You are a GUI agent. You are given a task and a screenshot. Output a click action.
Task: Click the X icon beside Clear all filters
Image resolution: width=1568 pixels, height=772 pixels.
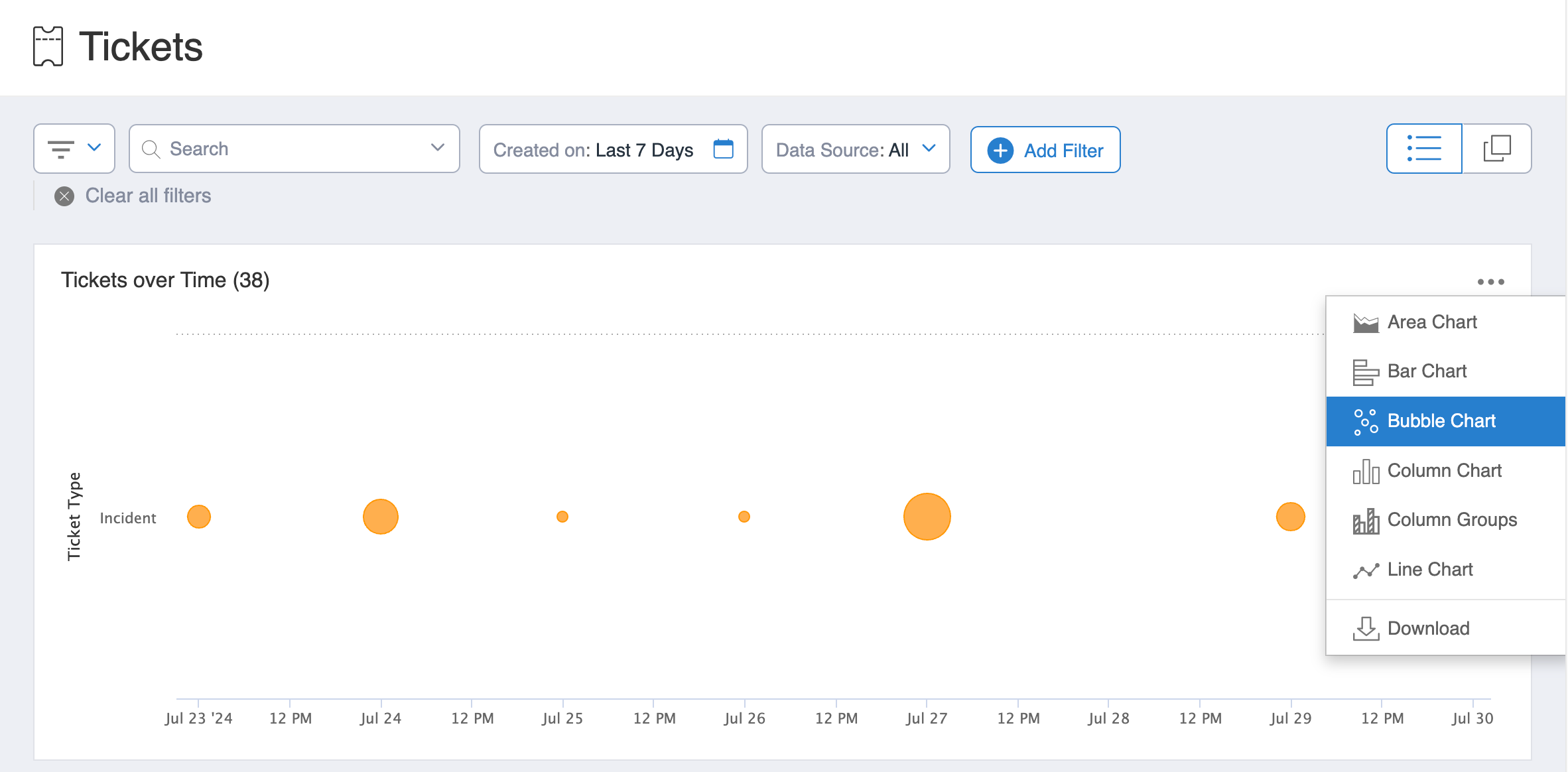[x=64, y=196]
